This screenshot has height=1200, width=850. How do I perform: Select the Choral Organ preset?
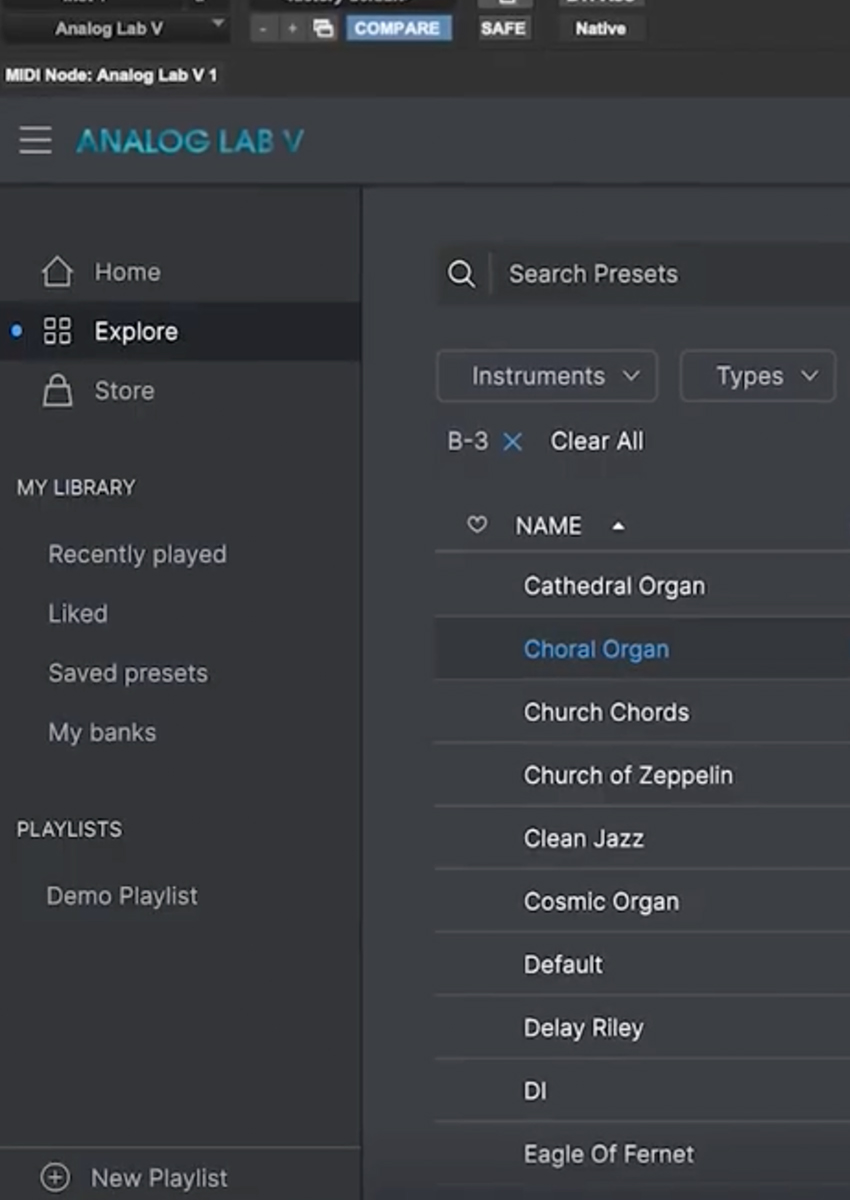[x=642, y=649]
